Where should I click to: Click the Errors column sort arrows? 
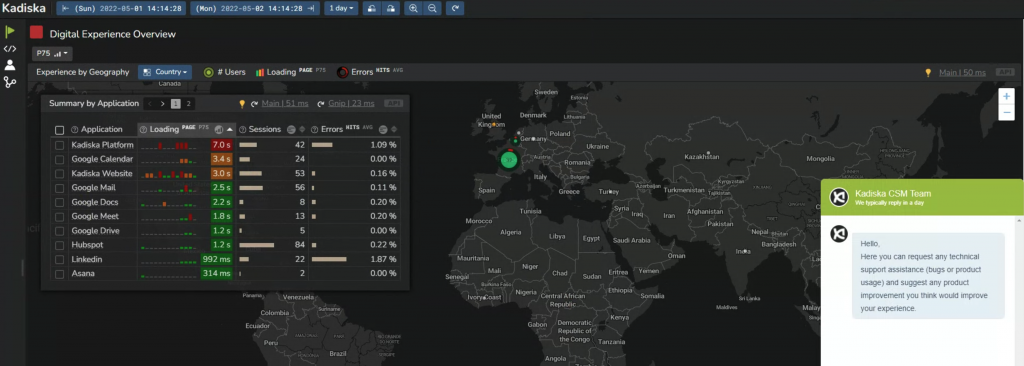pos(394,129)
